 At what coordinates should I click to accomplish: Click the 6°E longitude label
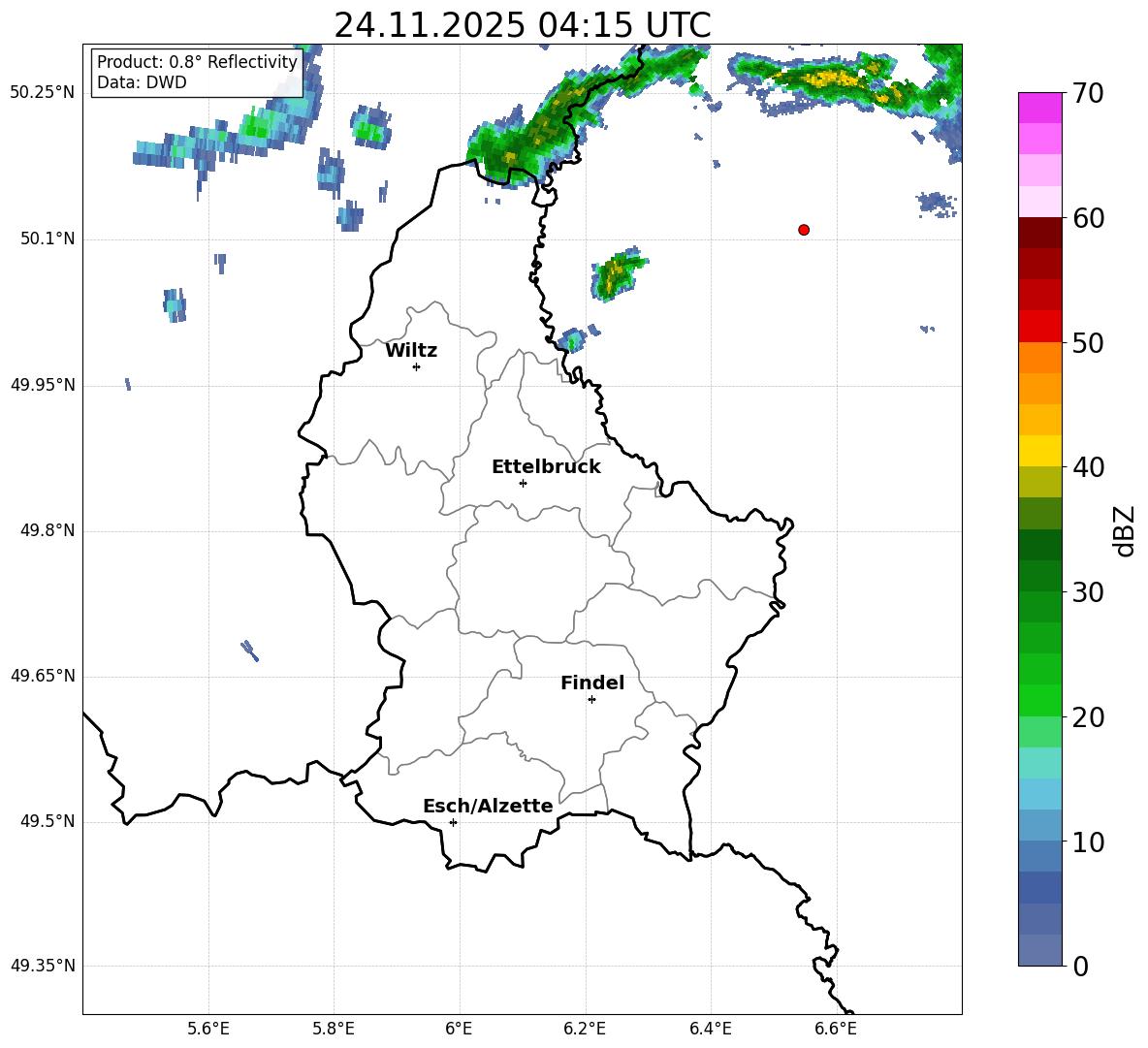[x=459, y=1029]
